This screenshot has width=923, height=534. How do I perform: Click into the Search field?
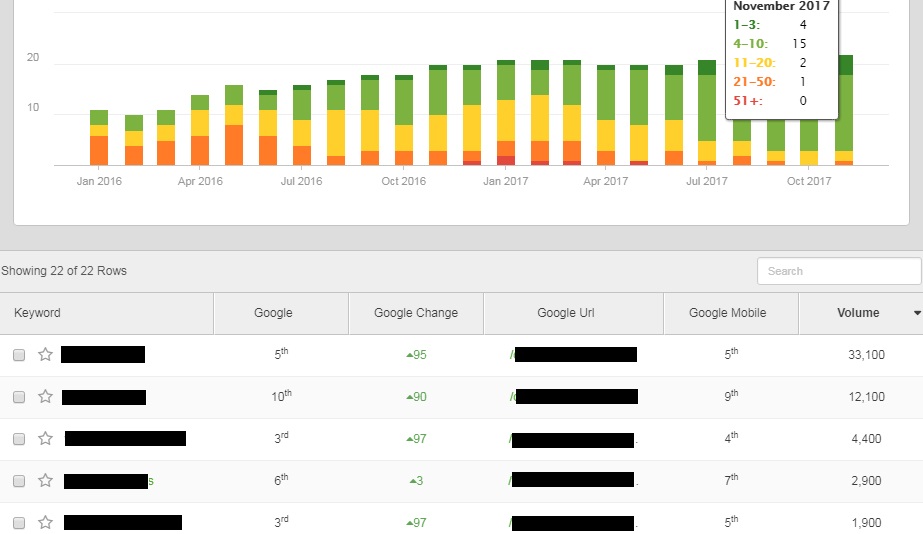[x=838, y=271]
